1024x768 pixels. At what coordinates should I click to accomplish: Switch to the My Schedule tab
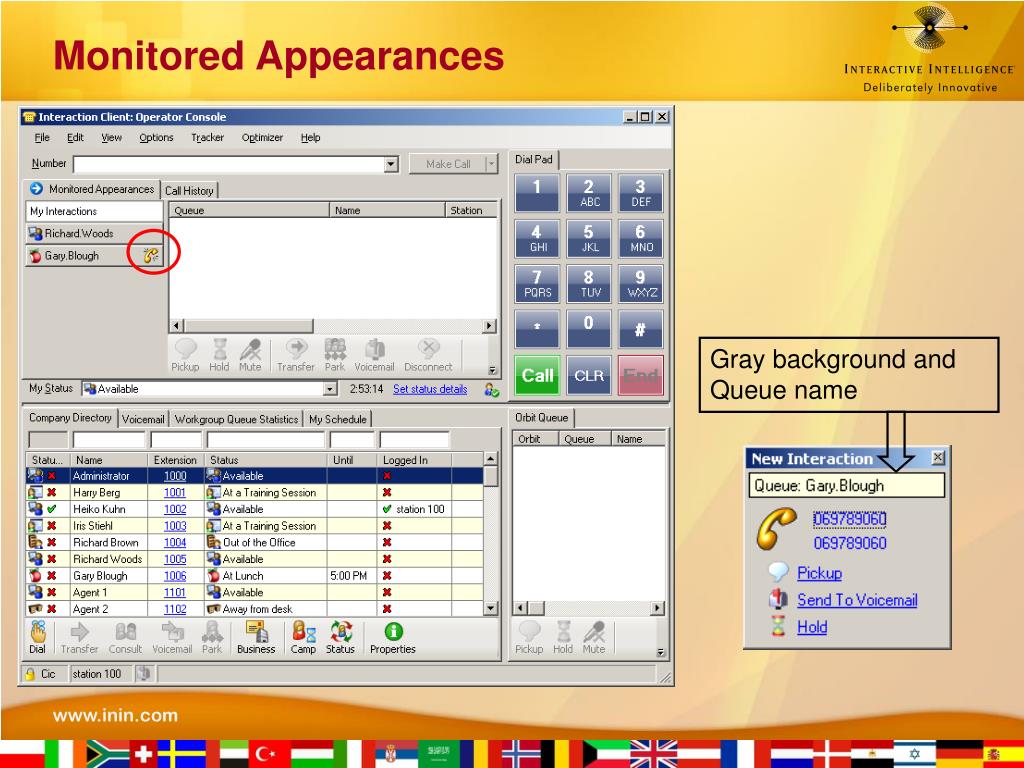[x=338, y=419]
